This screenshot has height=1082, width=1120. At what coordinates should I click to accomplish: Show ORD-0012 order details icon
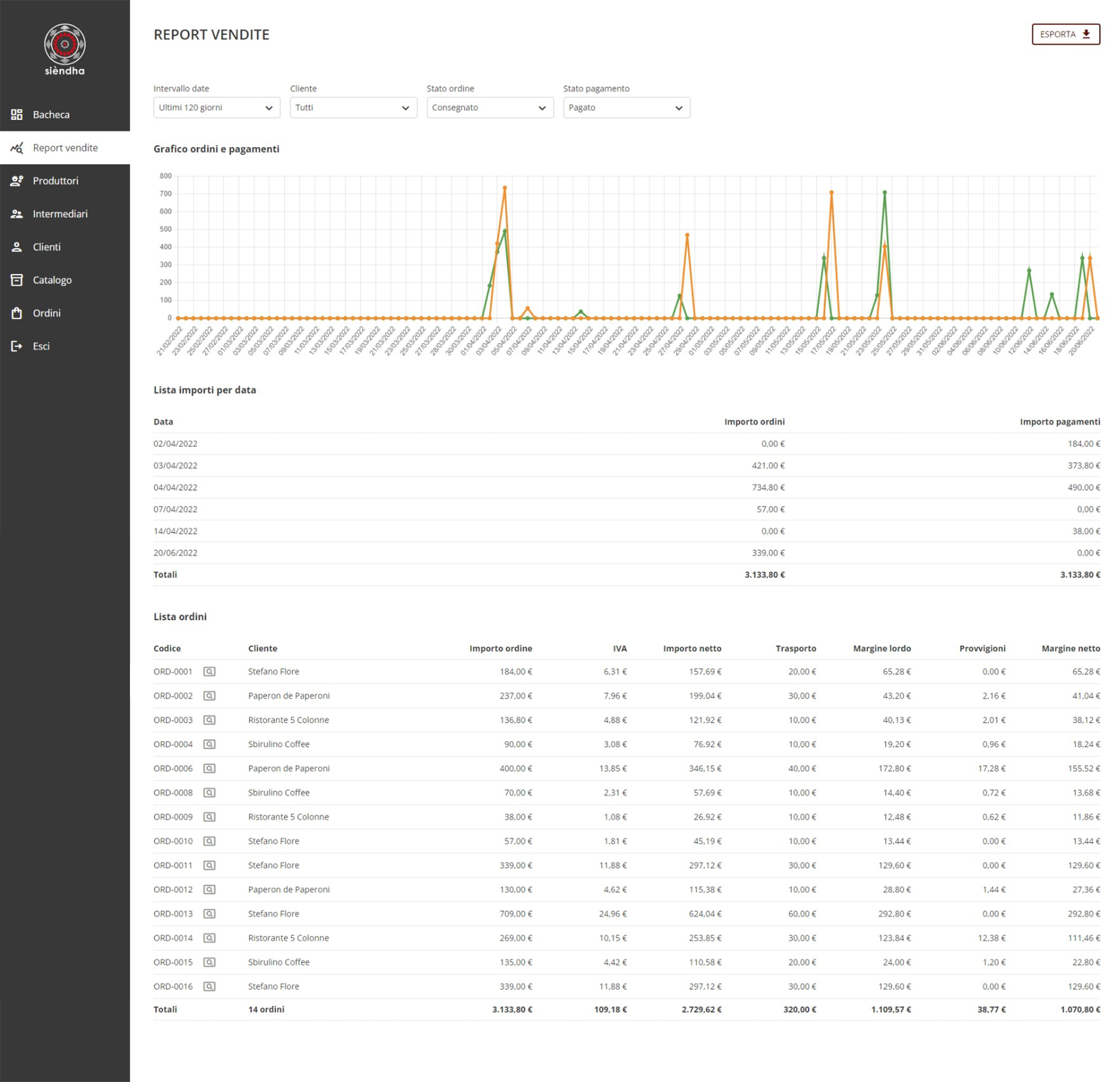[209, 889]
